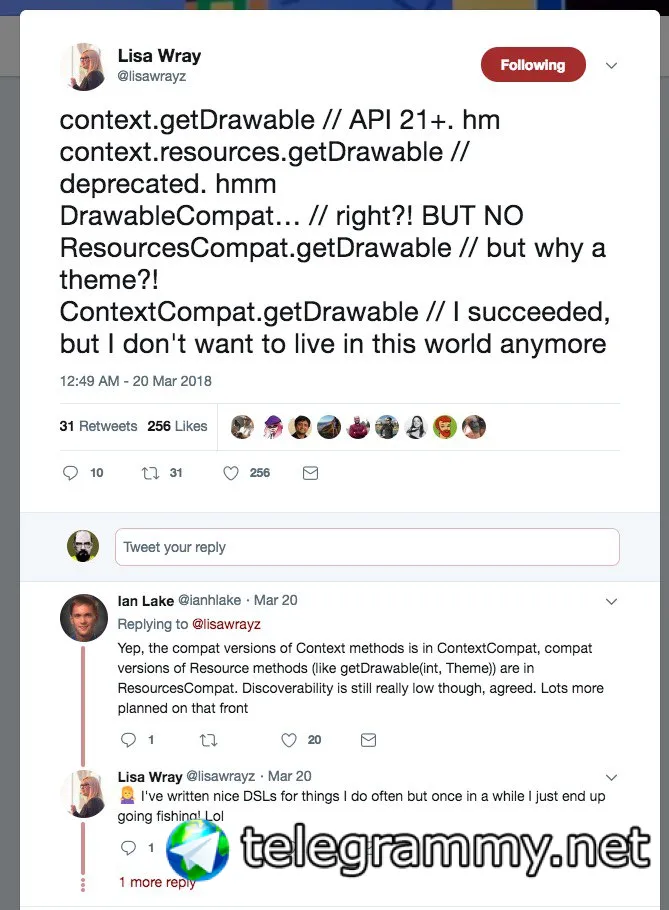Click the reply icon under main tweet
Screen dimensions: 669x910
pos(70,473)
